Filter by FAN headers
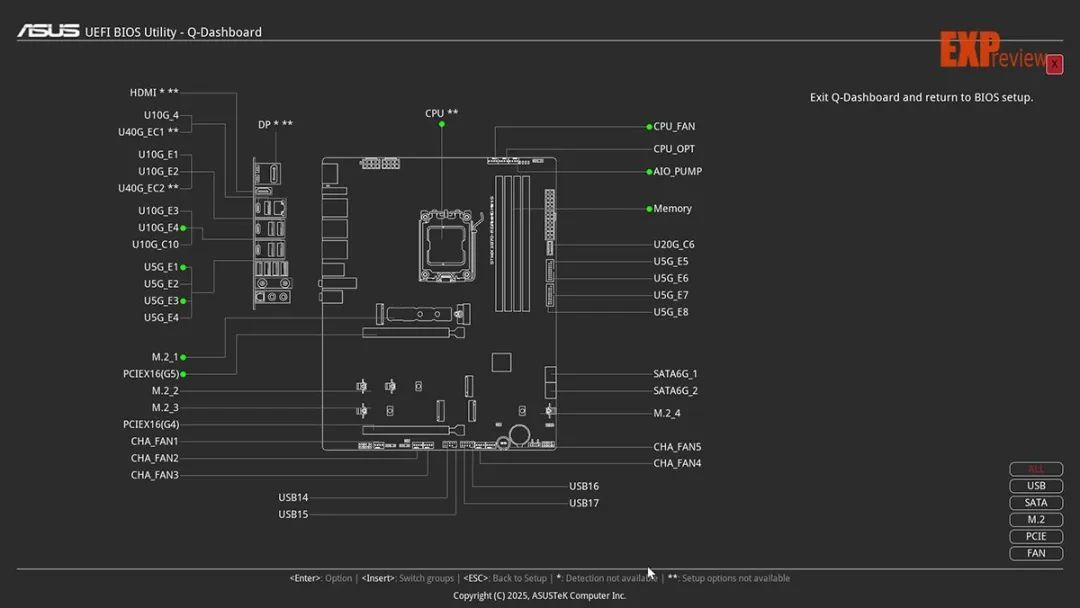The width and height of the screenshot is (1080, 608). (1036, 553)
